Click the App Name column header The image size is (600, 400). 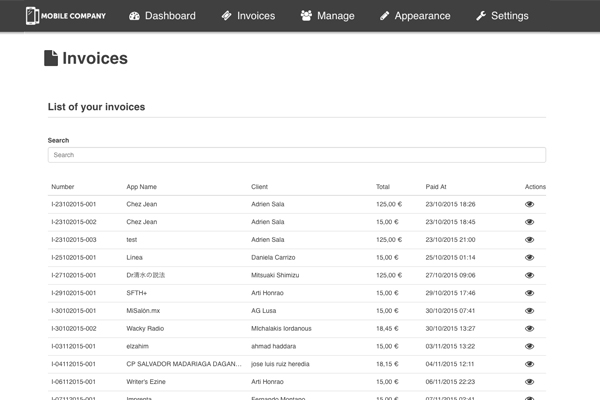click(142, 187)
